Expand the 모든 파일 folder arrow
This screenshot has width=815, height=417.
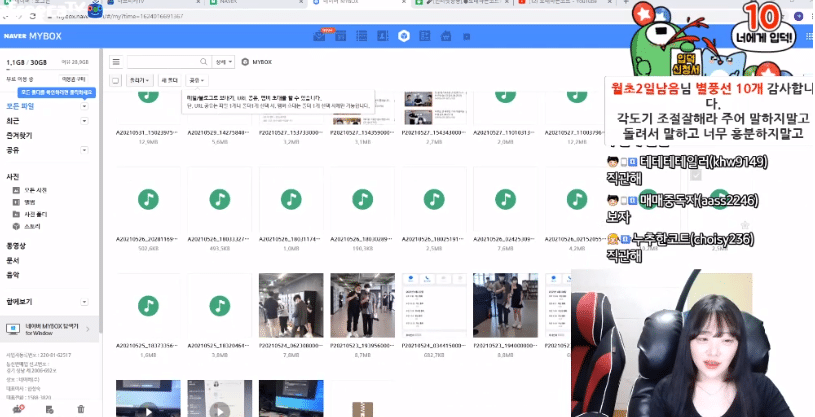(84, 106)
